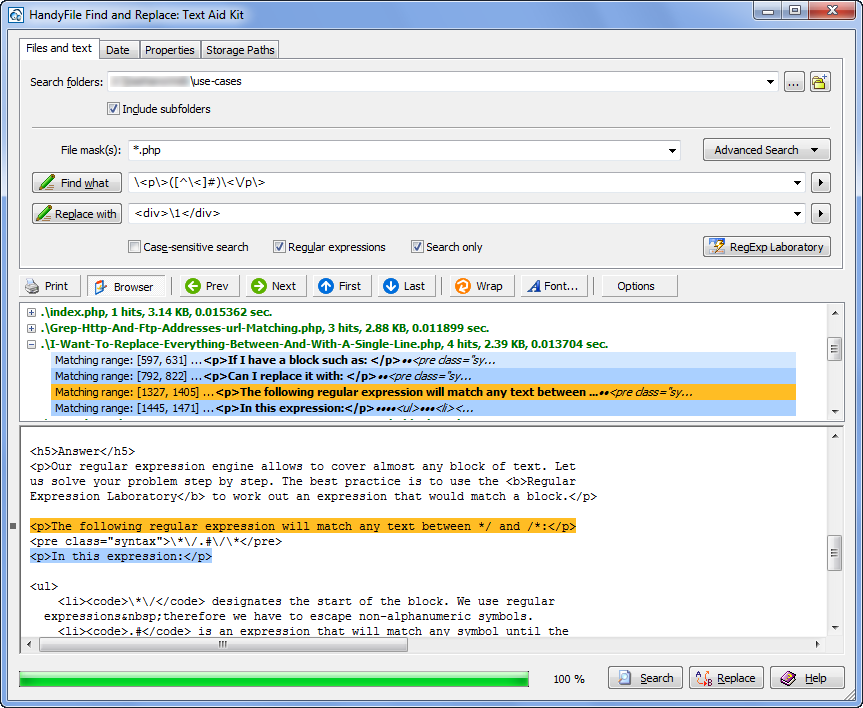Click preview pane scroll right arrow
863x708 pixels.
click(x=817, y=644)
